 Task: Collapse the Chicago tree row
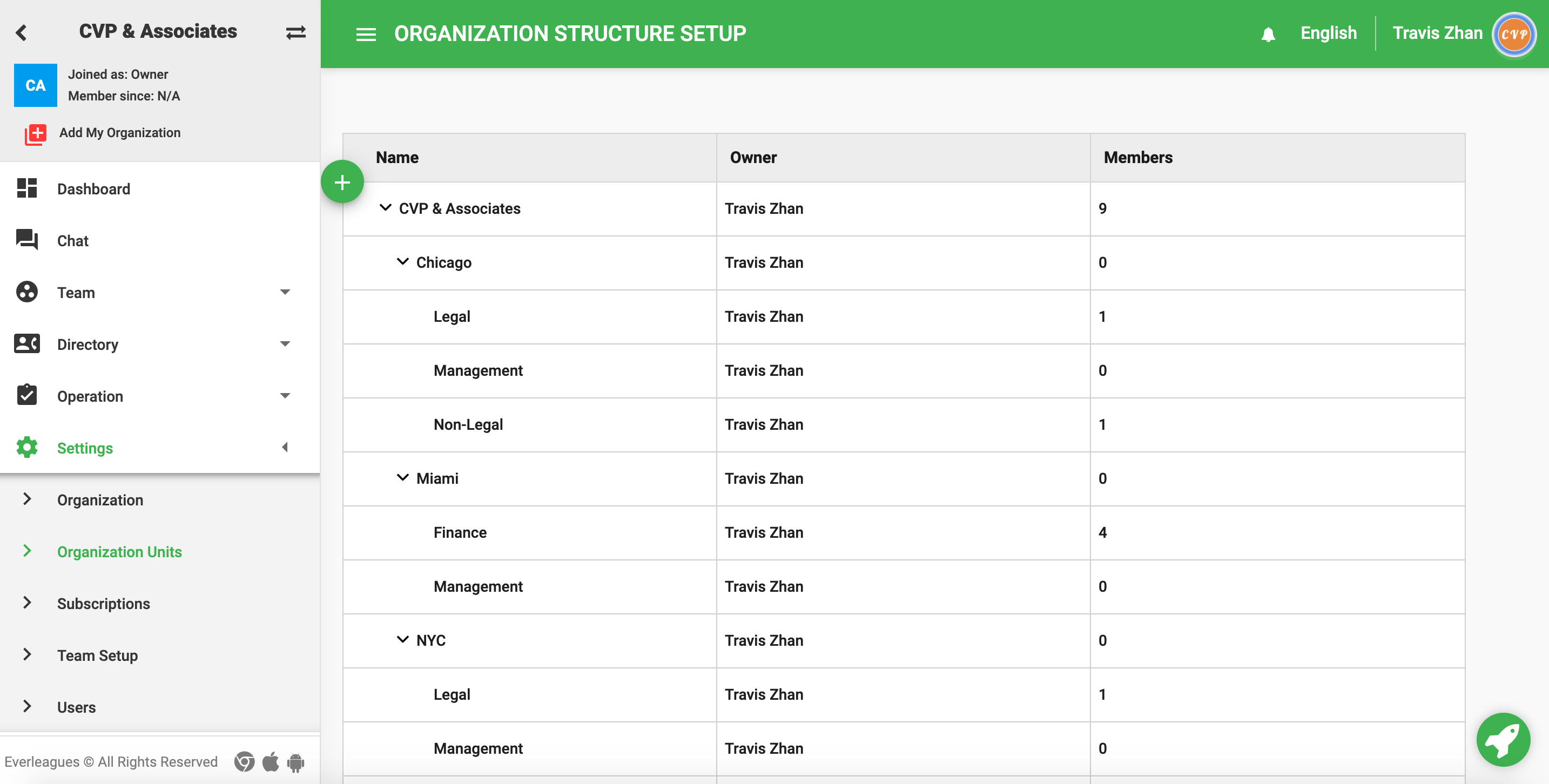(x=402, y=261)
